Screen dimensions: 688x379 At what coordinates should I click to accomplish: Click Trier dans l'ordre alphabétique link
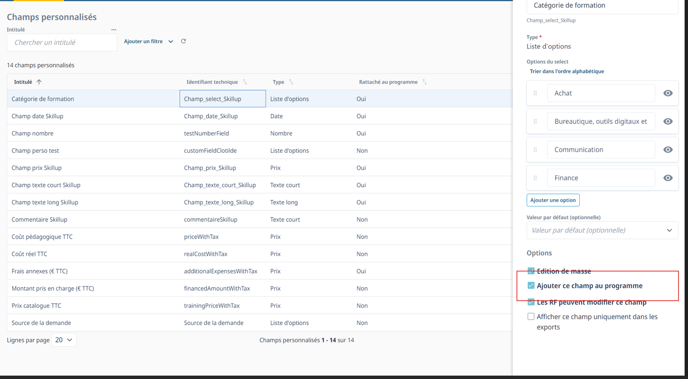point(567,71)
